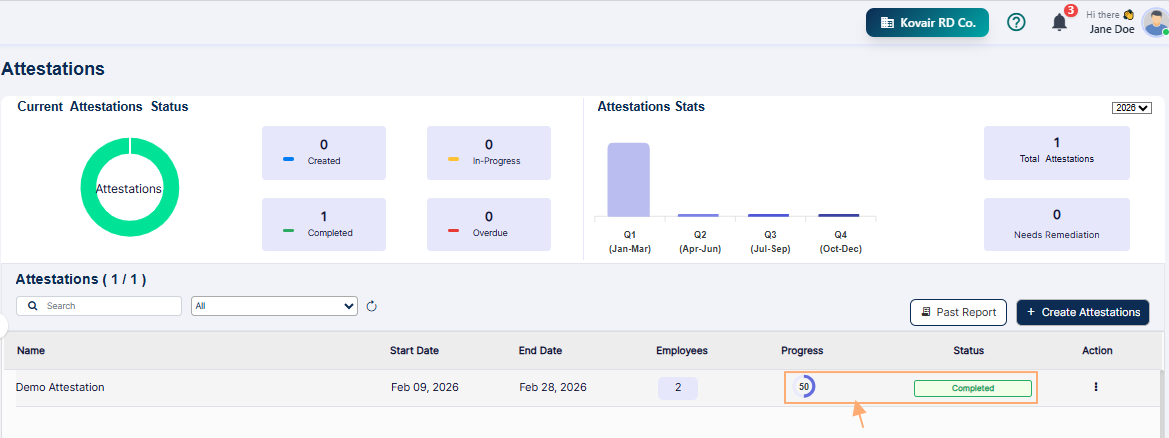1169x438 pixels.
Task: Click the Progress column header
Action: coord(802,350)
